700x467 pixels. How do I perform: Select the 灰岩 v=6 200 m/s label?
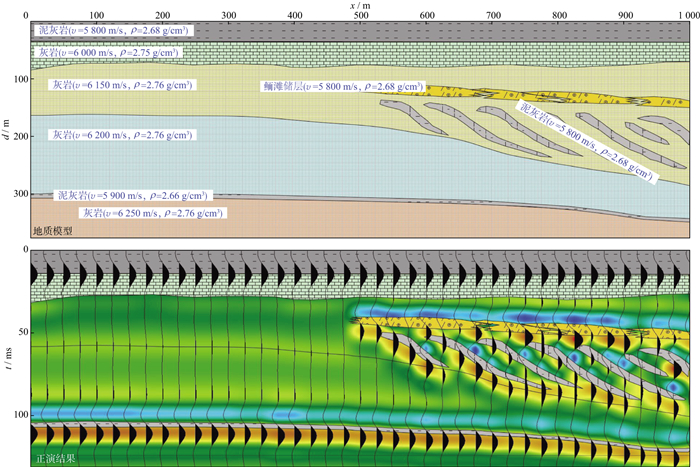click(112, 134)
